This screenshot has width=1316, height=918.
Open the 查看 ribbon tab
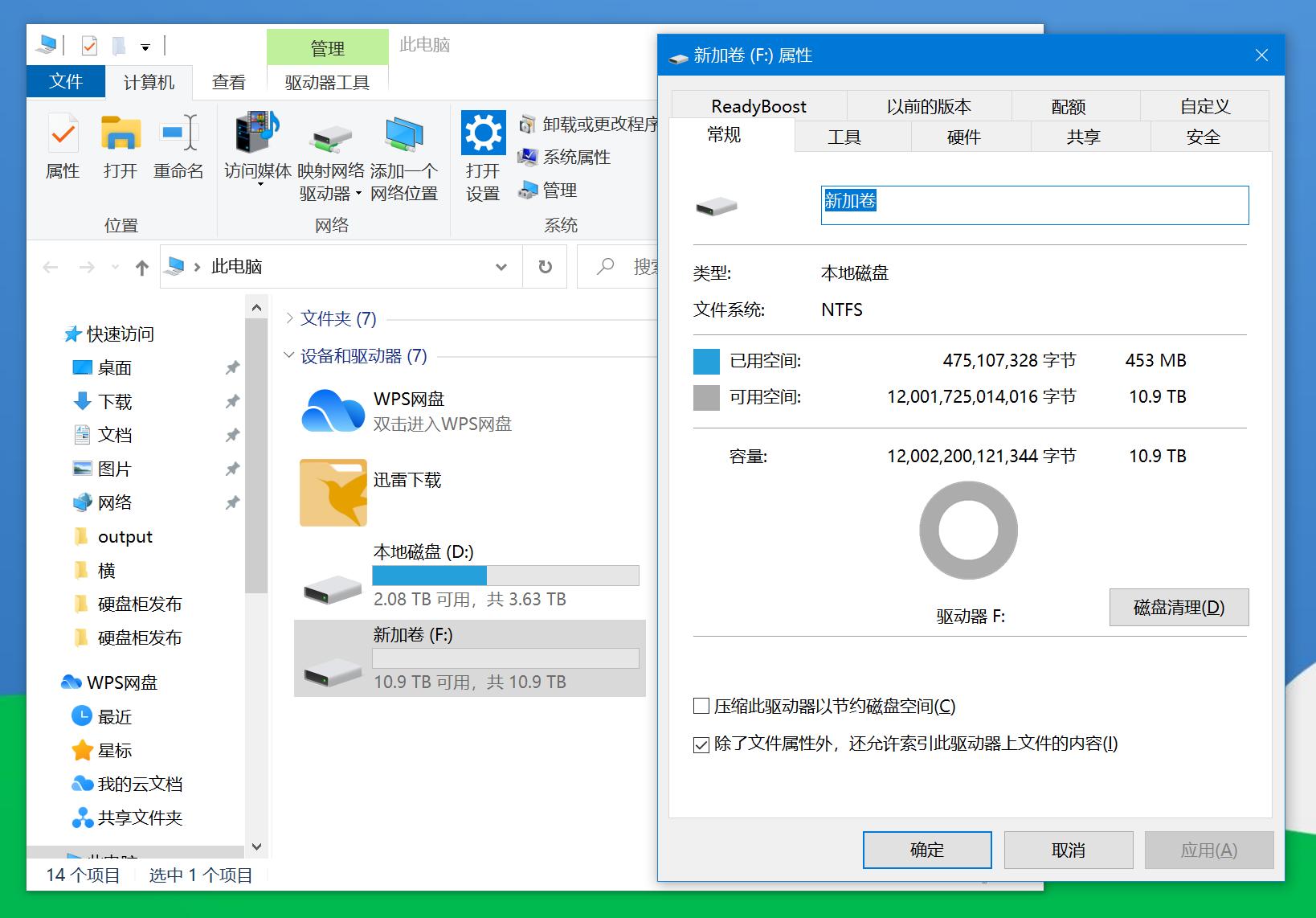(x=228, y=81)
